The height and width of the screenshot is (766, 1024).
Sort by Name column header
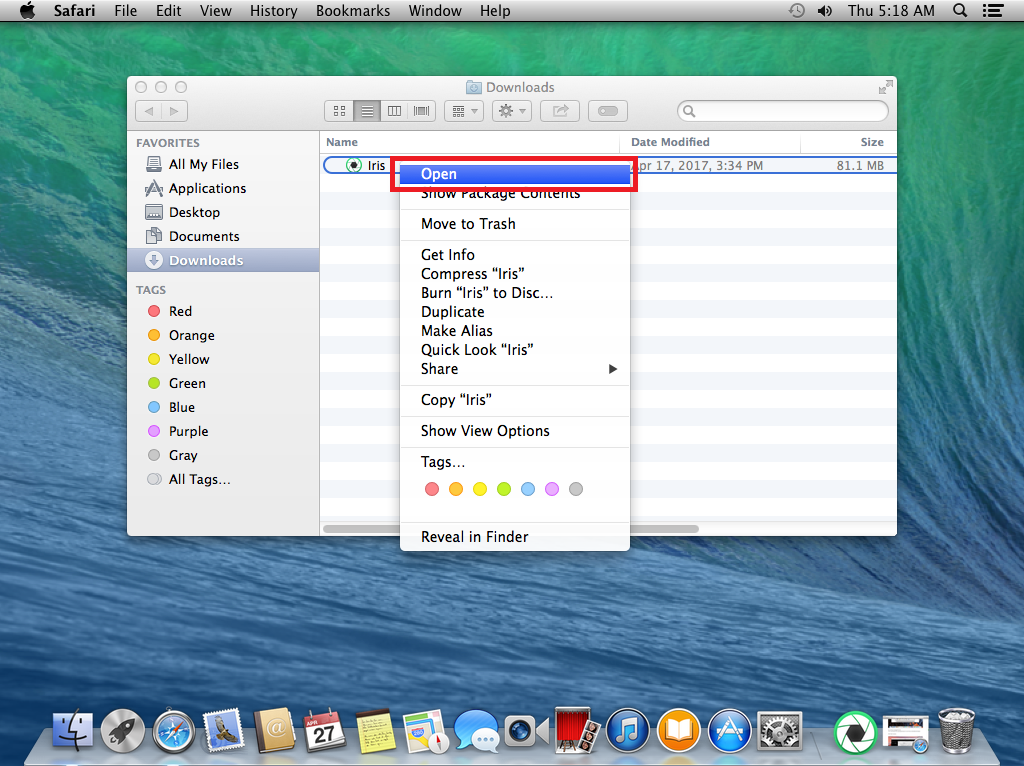pyautogui.click(x=470, y=142)
